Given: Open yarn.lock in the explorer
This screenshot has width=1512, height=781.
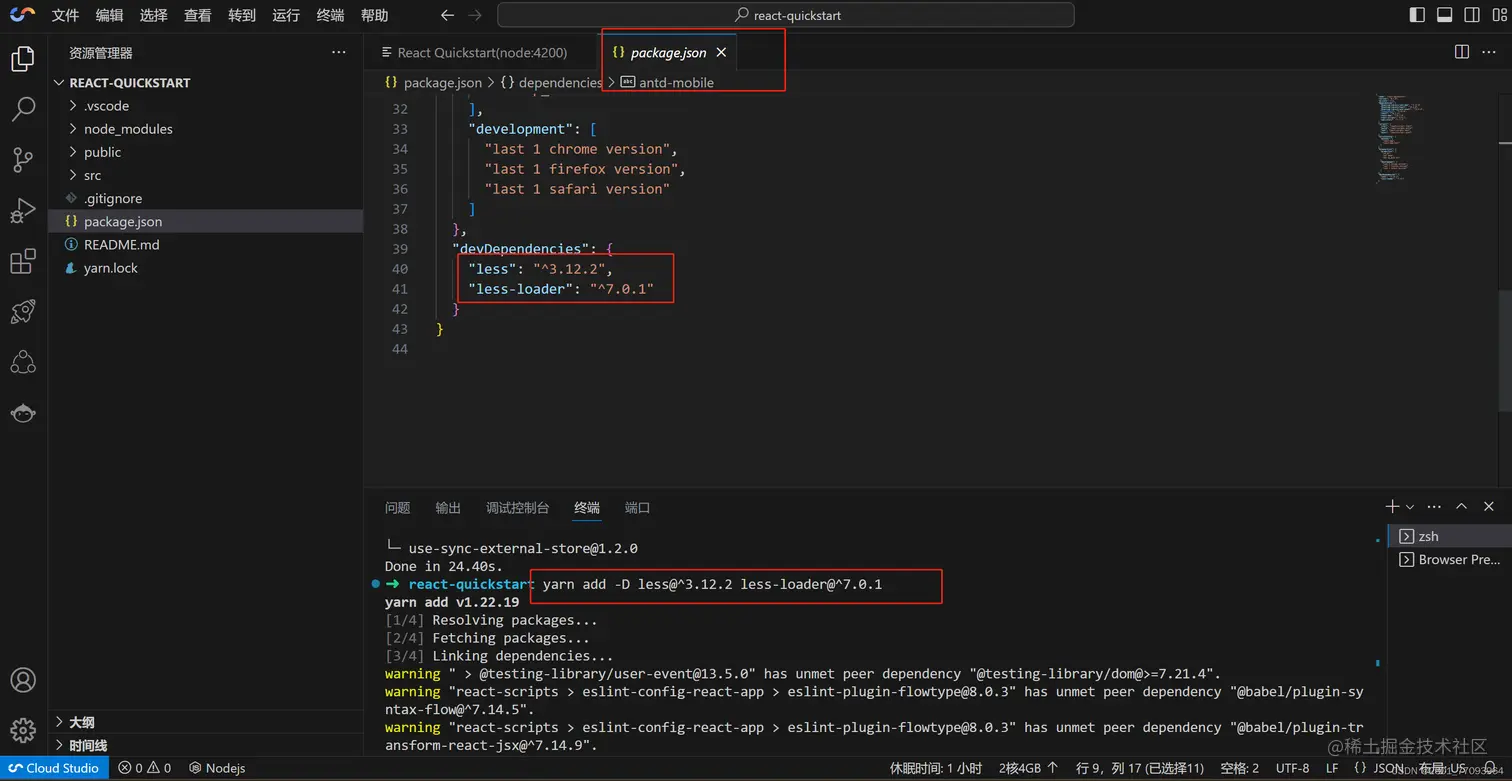Looking at the screenshot, I should coord(205,268).
